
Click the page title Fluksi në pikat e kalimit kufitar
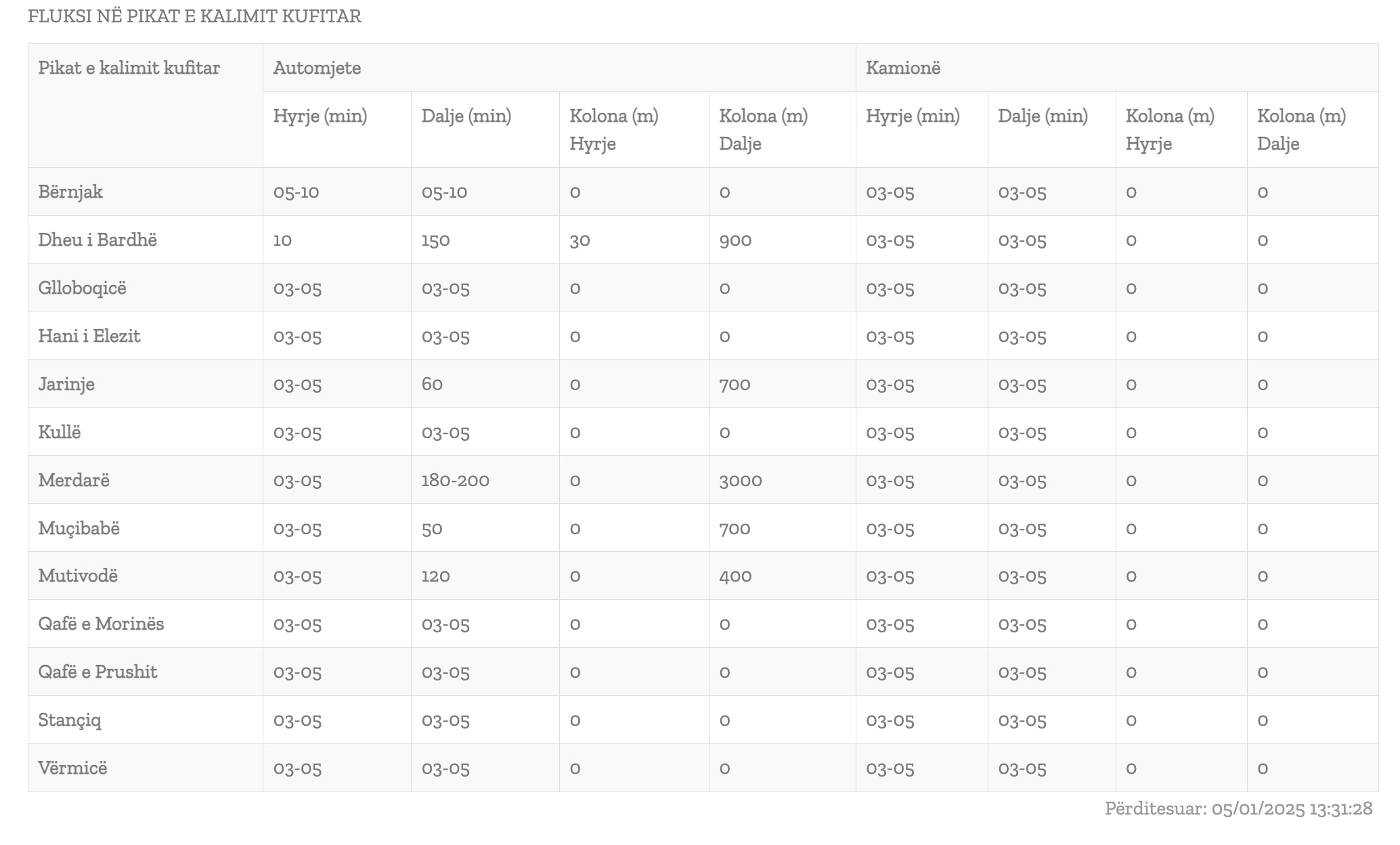point(194,16)
